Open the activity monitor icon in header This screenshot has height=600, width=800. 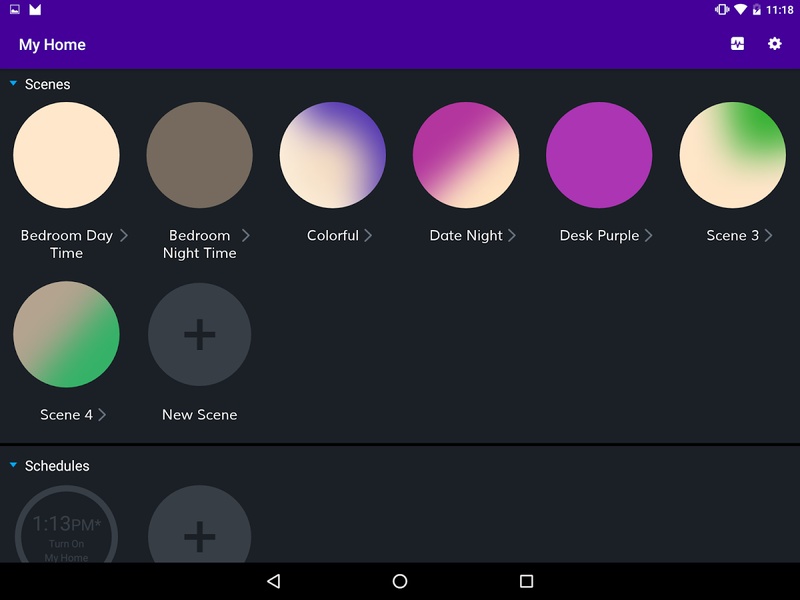737,44
